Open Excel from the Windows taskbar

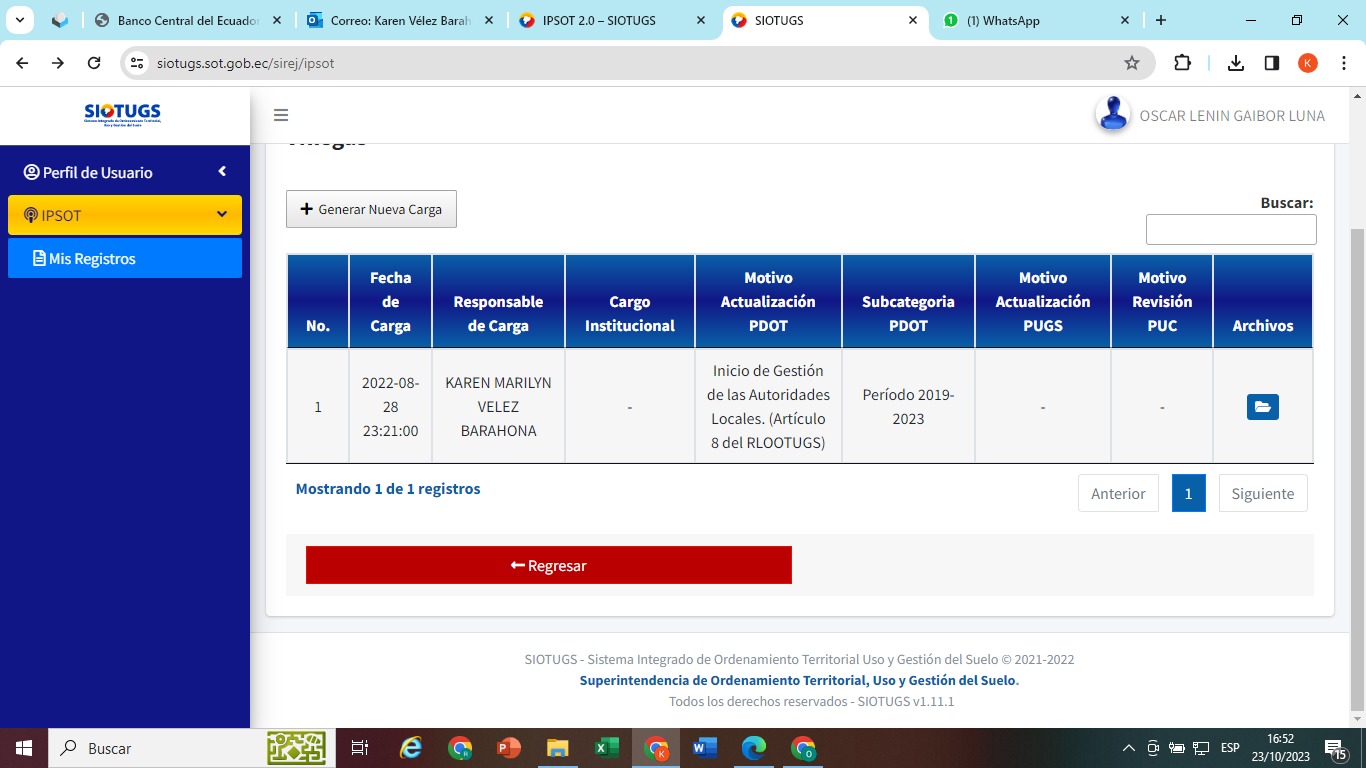pyautogui.click(x=606, y=748)
